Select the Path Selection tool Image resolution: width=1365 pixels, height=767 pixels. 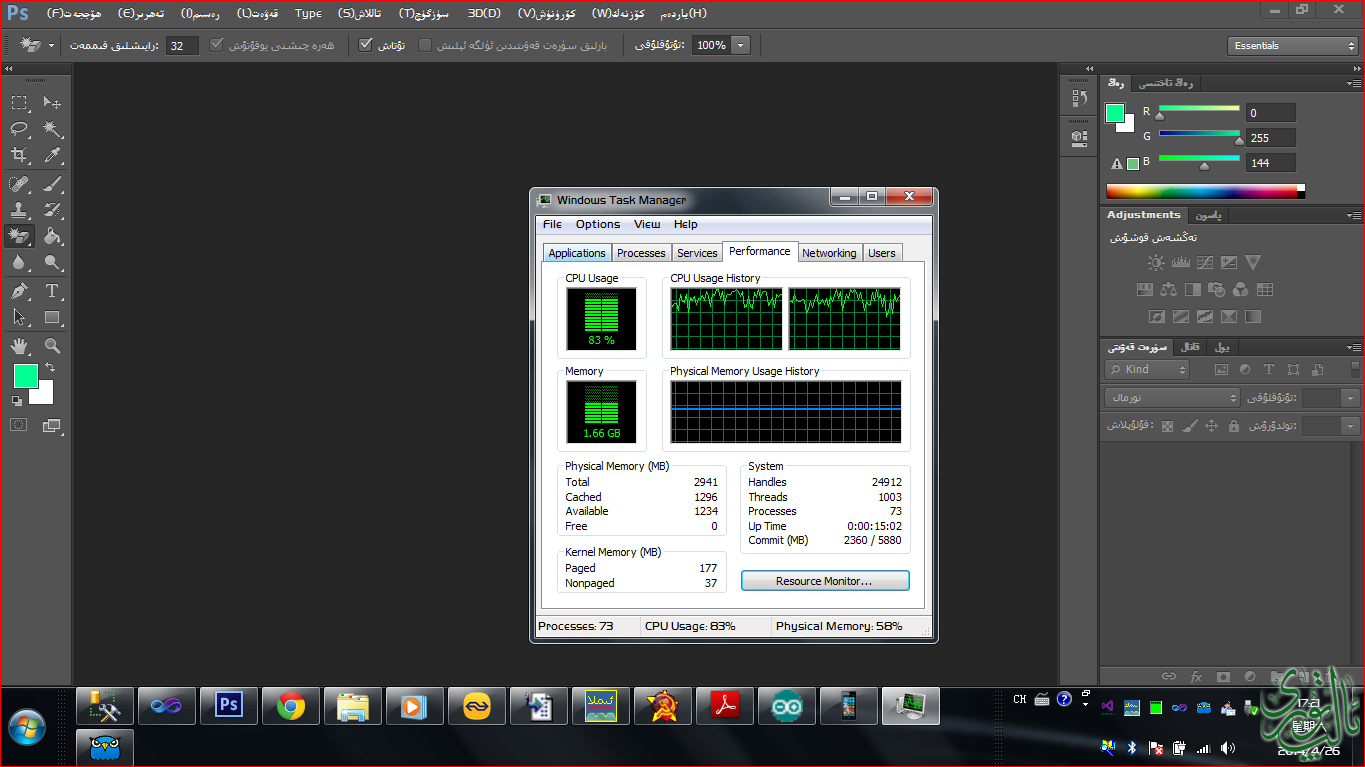pyautogui.click(x=19, y=318)
